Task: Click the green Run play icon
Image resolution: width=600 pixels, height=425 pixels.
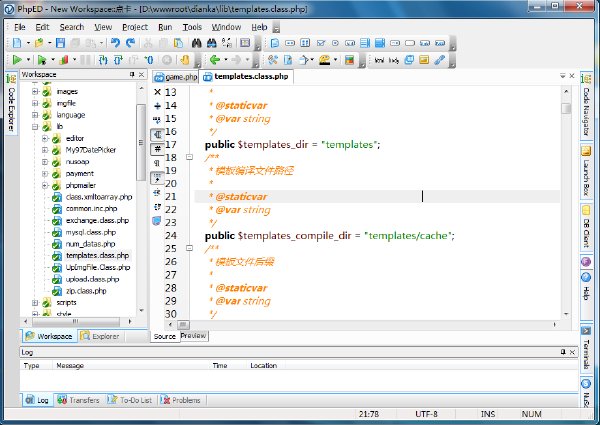Action: pyautogui.click(x=17, y=60)
